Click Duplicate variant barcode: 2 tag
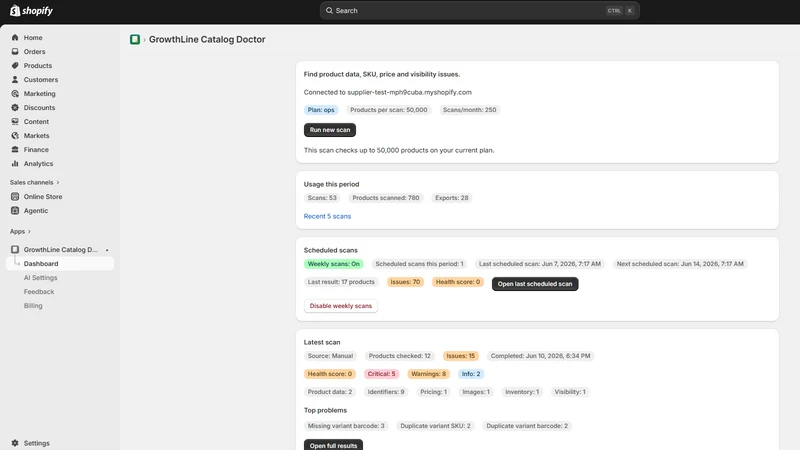This screenshot has width=800, height=450. tap(527, 426)
